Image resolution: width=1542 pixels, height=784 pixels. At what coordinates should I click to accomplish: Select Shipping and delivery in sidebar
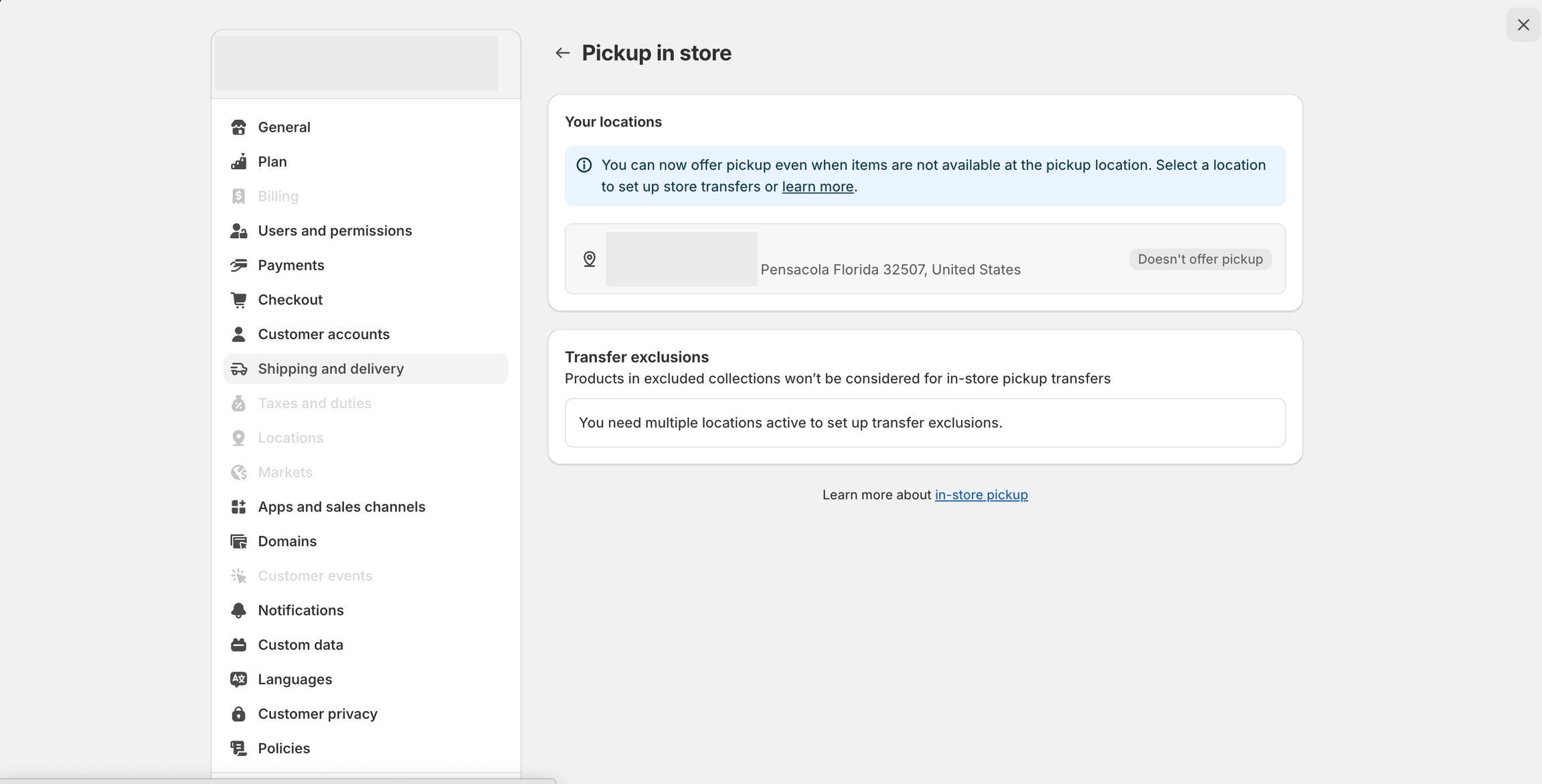point(331,369)
